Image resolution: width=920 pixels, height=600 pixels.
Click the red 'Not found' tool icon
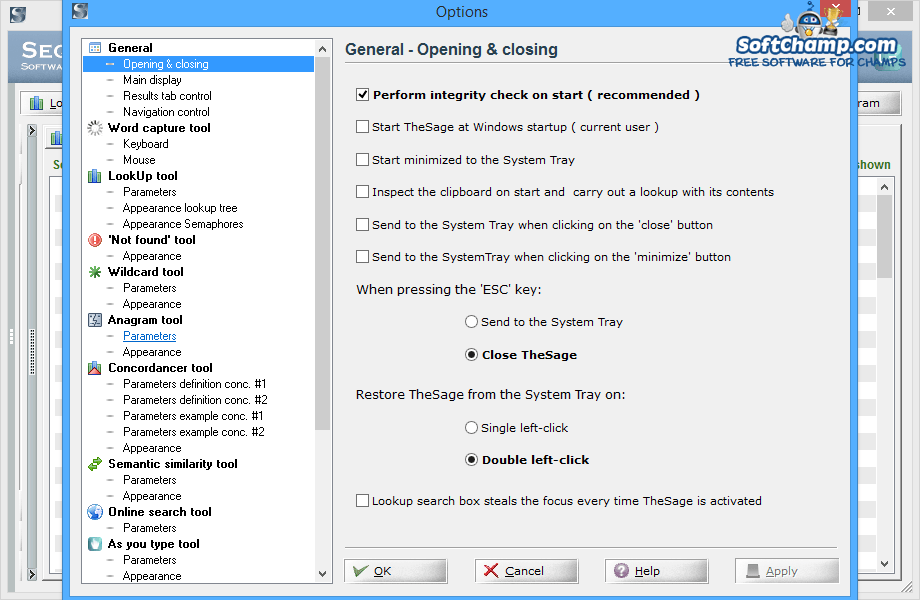(94, 240)
